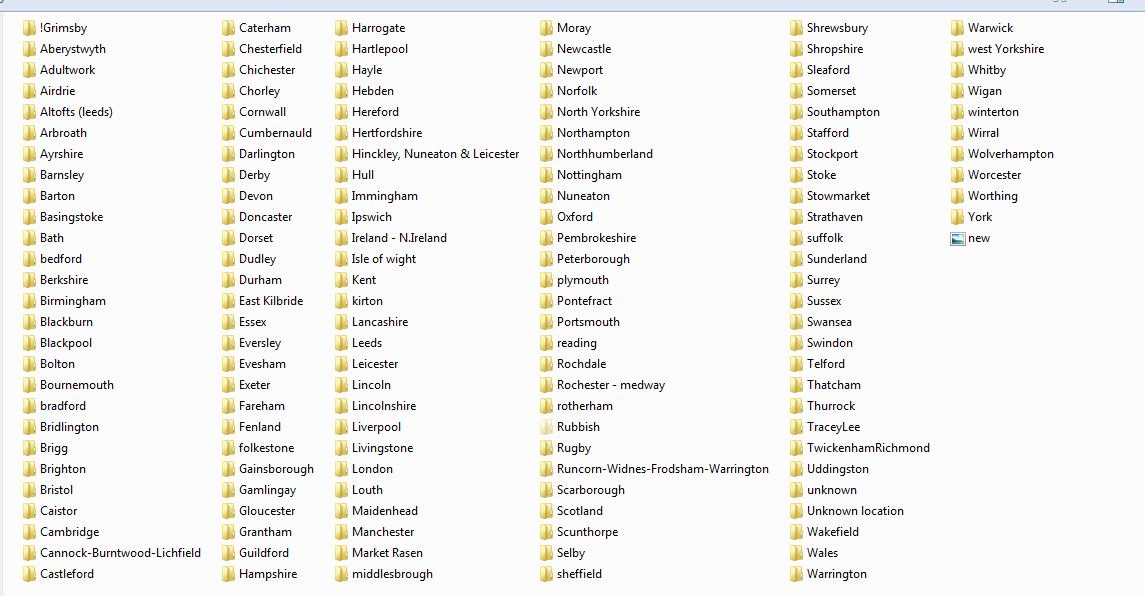Select the west Yorkshire folder label
The width and height of the screenshot is (1145, 596).
[x=1006, y=49]
